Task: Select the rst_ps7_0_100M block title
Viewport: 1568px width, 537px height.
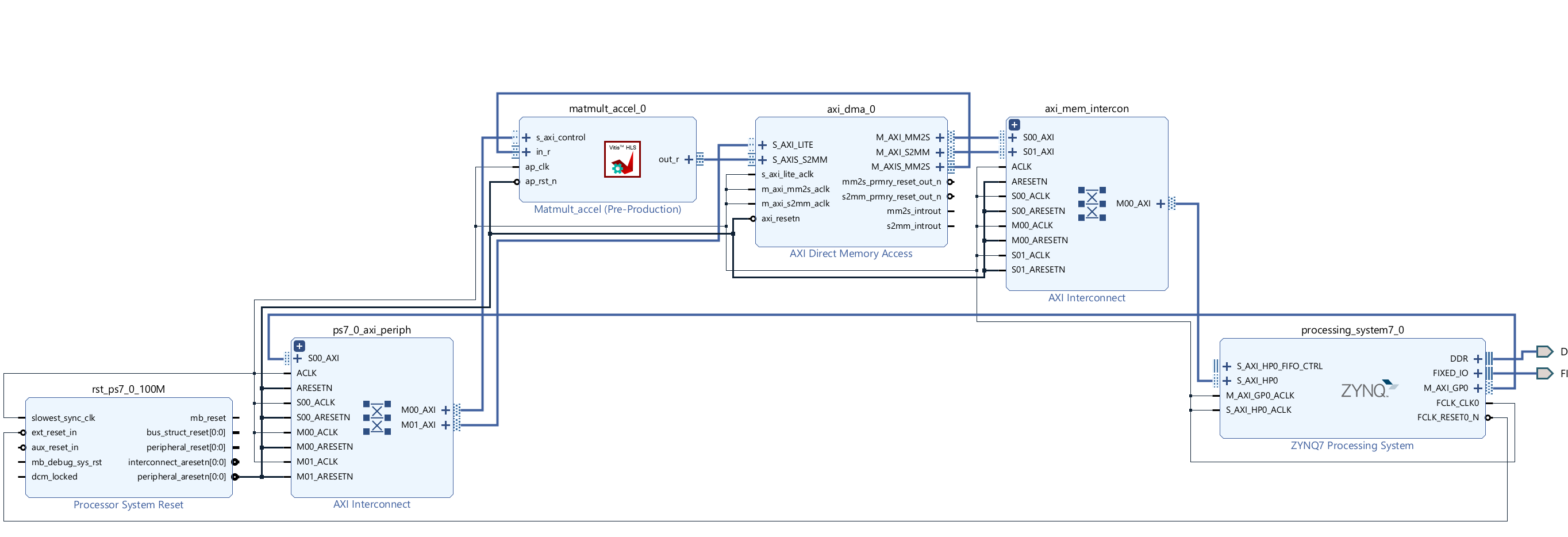Action: point(128,389)
